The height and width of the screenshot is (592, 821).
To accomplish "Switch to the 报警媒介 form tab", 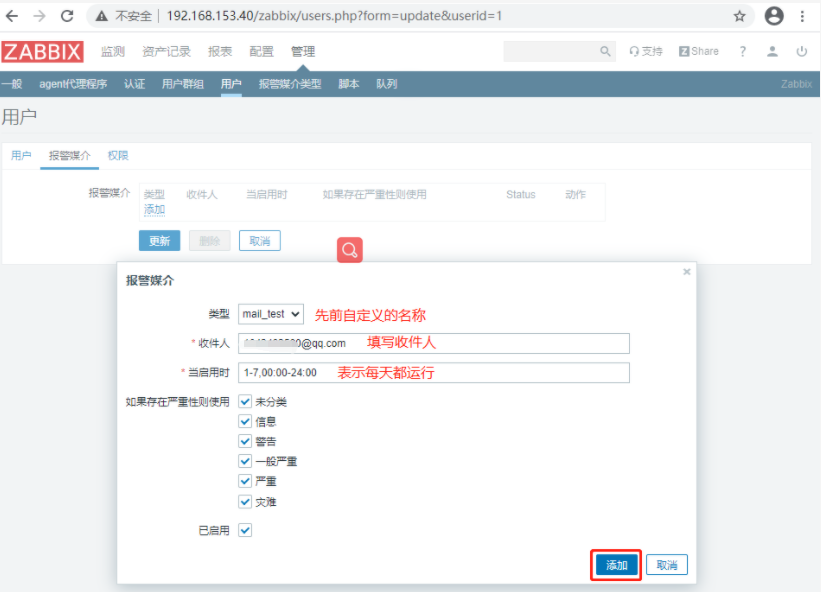I will click(x=70, y=155).
